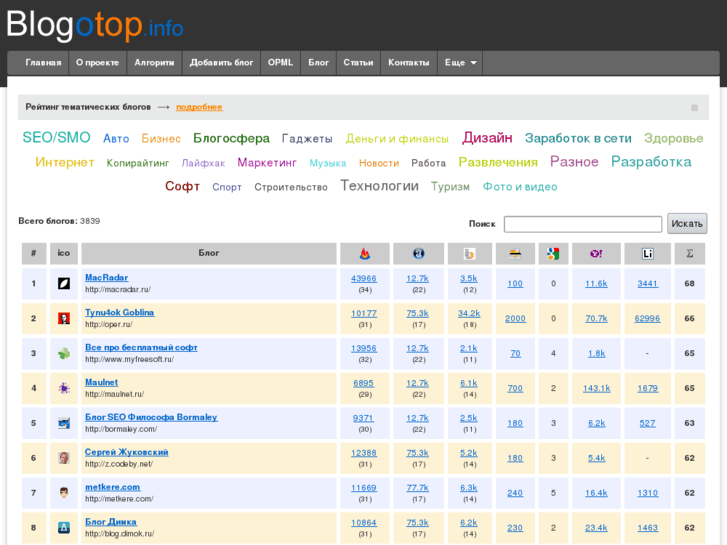This screenshot has height=545, width=727.
Task: Collapse the rating info box square icon
Action: click(694, 108)
